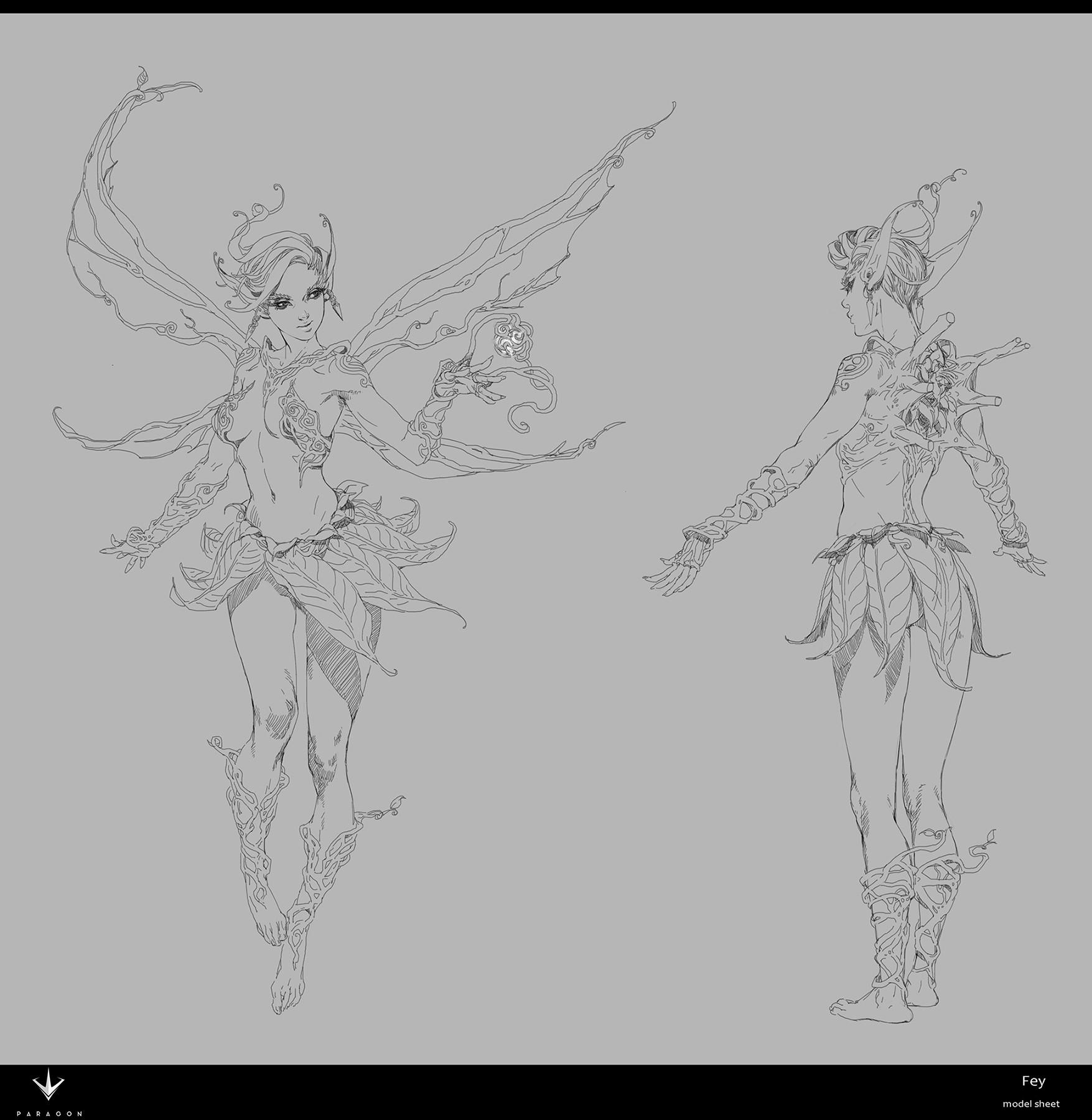This screenshot has width=1092, height=1120.
Task: Click the black bar at the top
Action: (546, 6)
